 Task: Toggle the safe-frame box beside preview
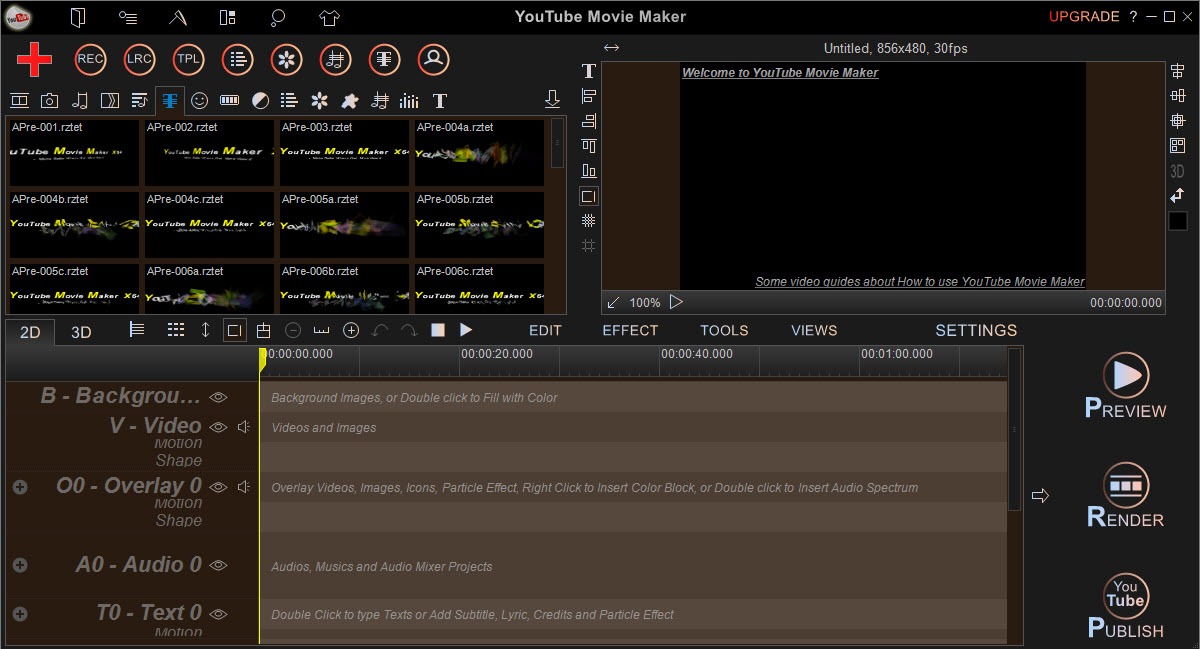point(589,196)
